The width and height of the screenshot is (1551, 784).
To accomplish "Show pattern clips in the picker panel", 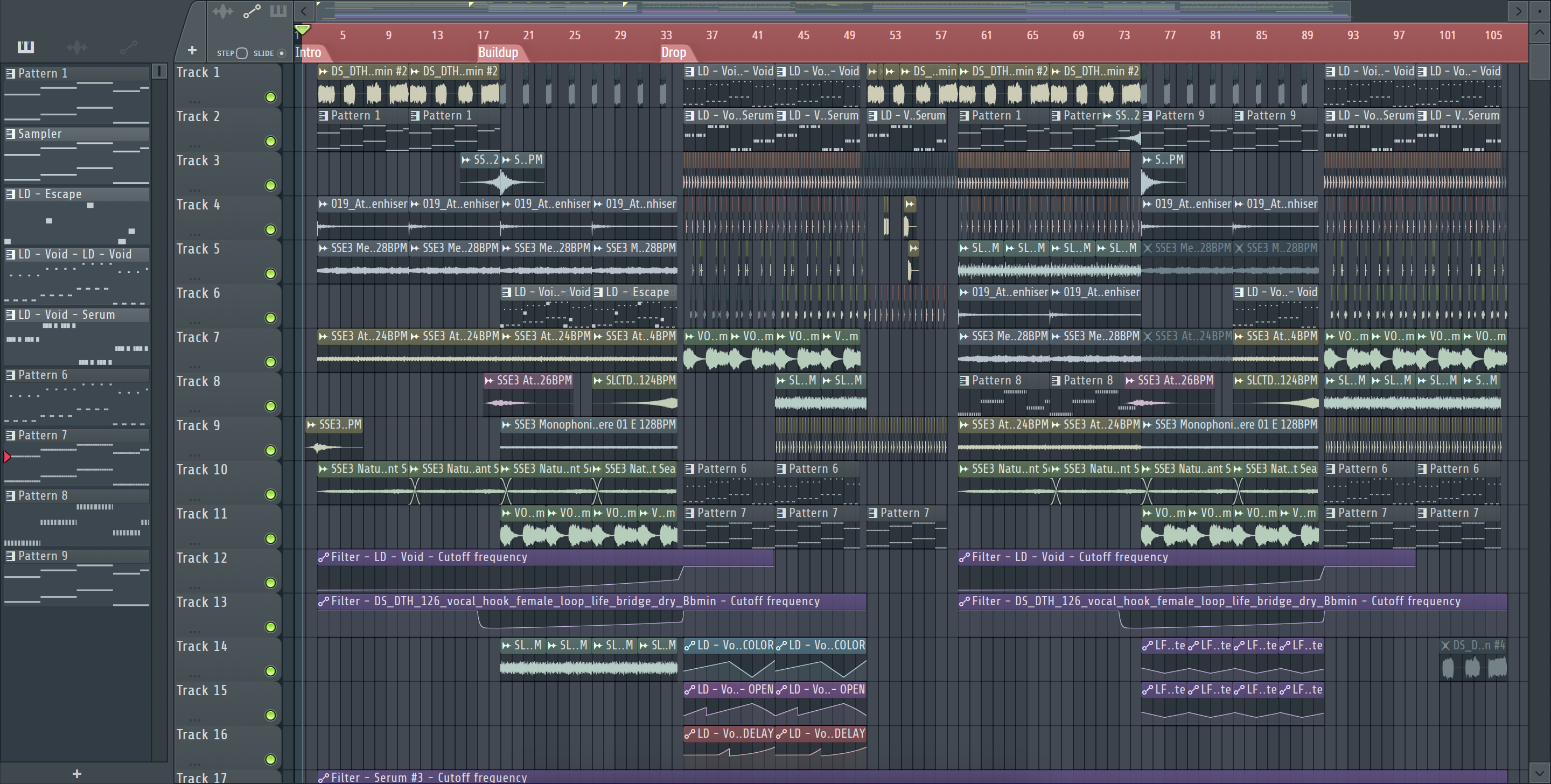I will 25,47.
